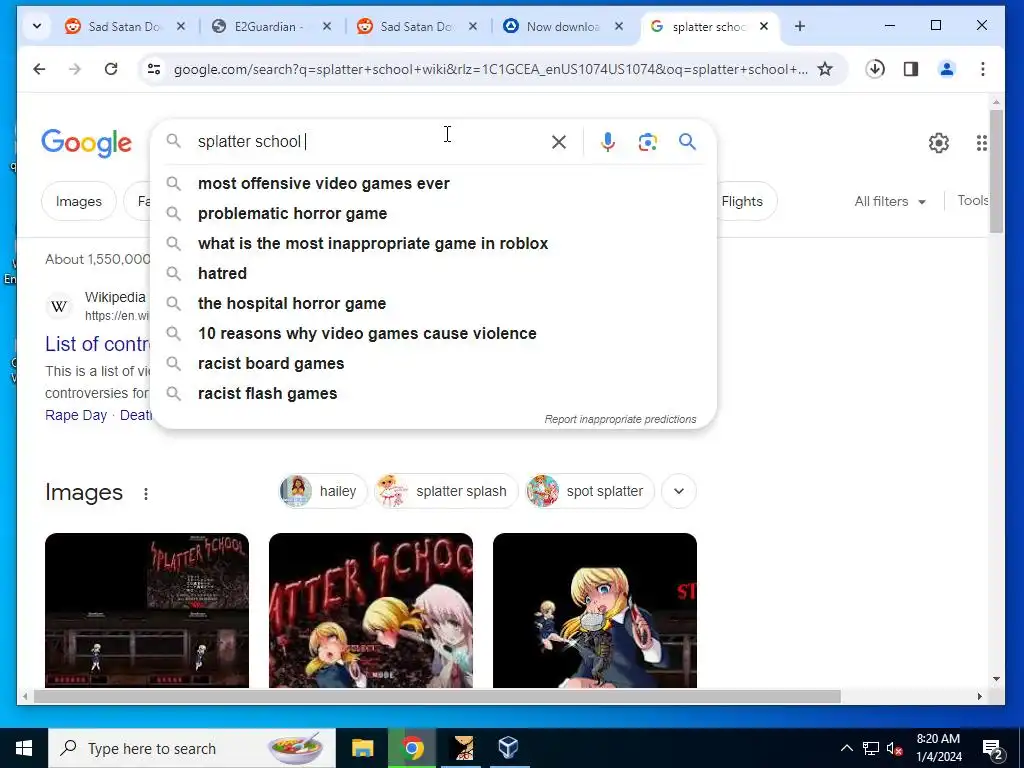View site information icon in address bar
This screenshot has height=768, width=1024.
[153, 69]
